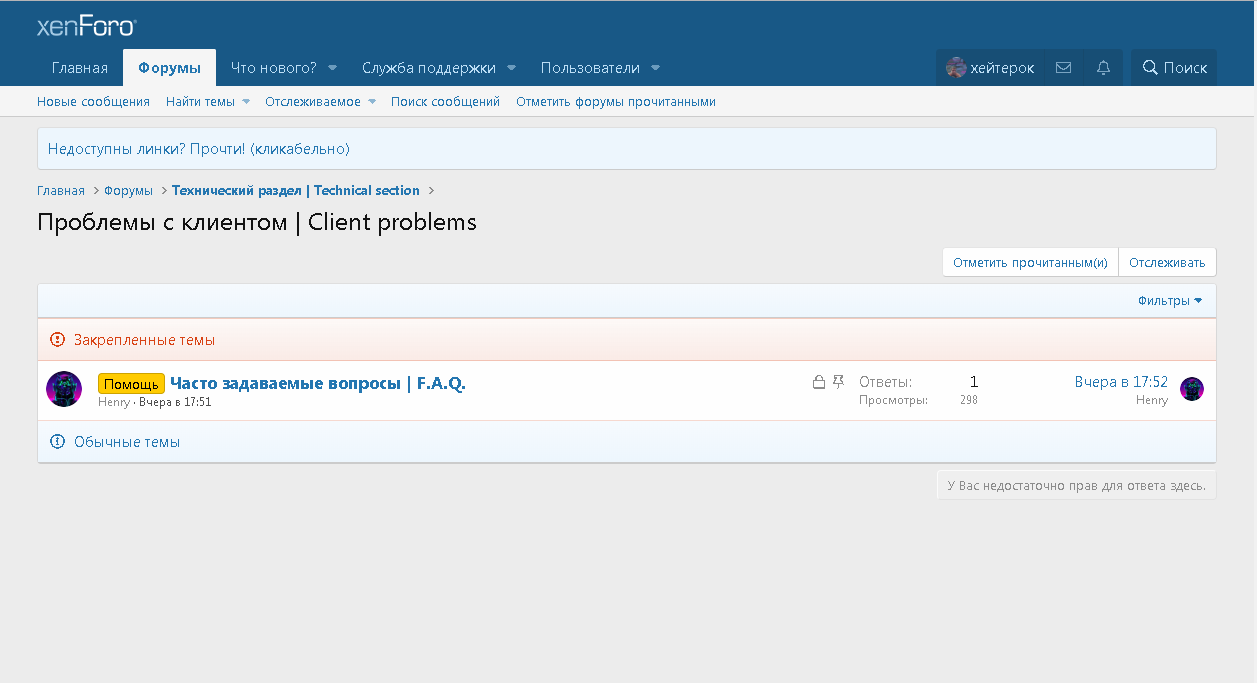Image resolution: width=1257 pixels, height=683 pixels.
Task: Click the Поиск search button
Action: [x=1174, y=68]
